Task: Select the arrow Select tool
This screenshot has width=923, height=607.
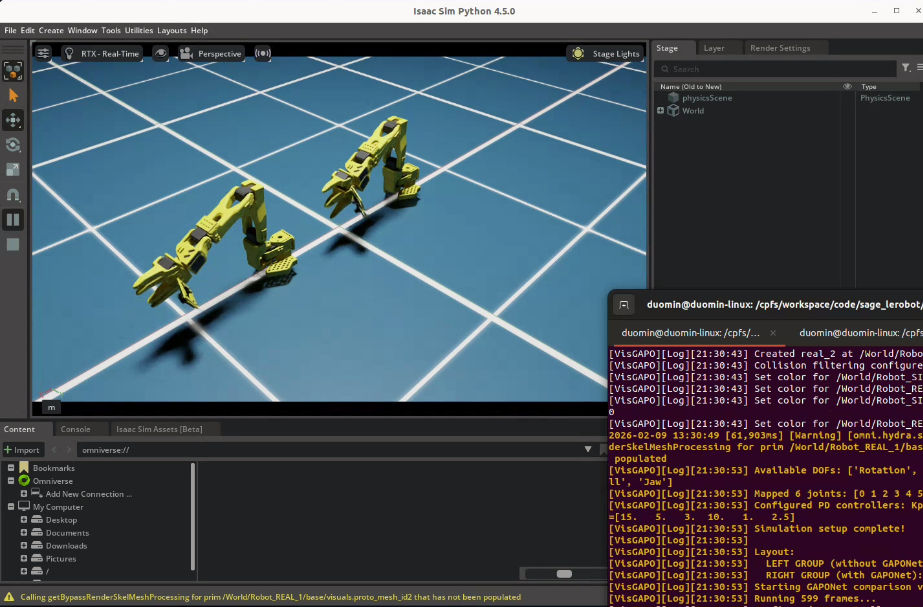Action: click(13, 95)
